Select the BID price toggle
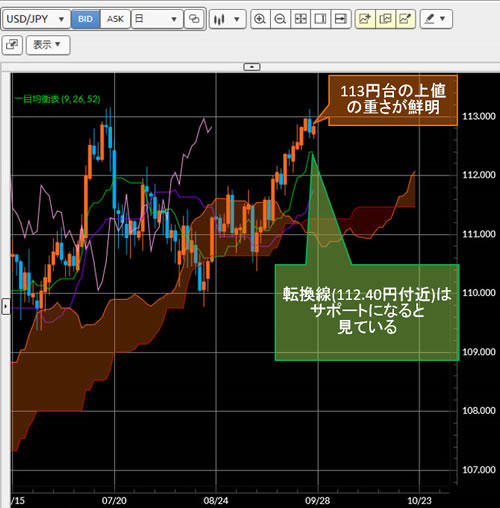Viewport: 500px width, 508px height. point(85,19)
